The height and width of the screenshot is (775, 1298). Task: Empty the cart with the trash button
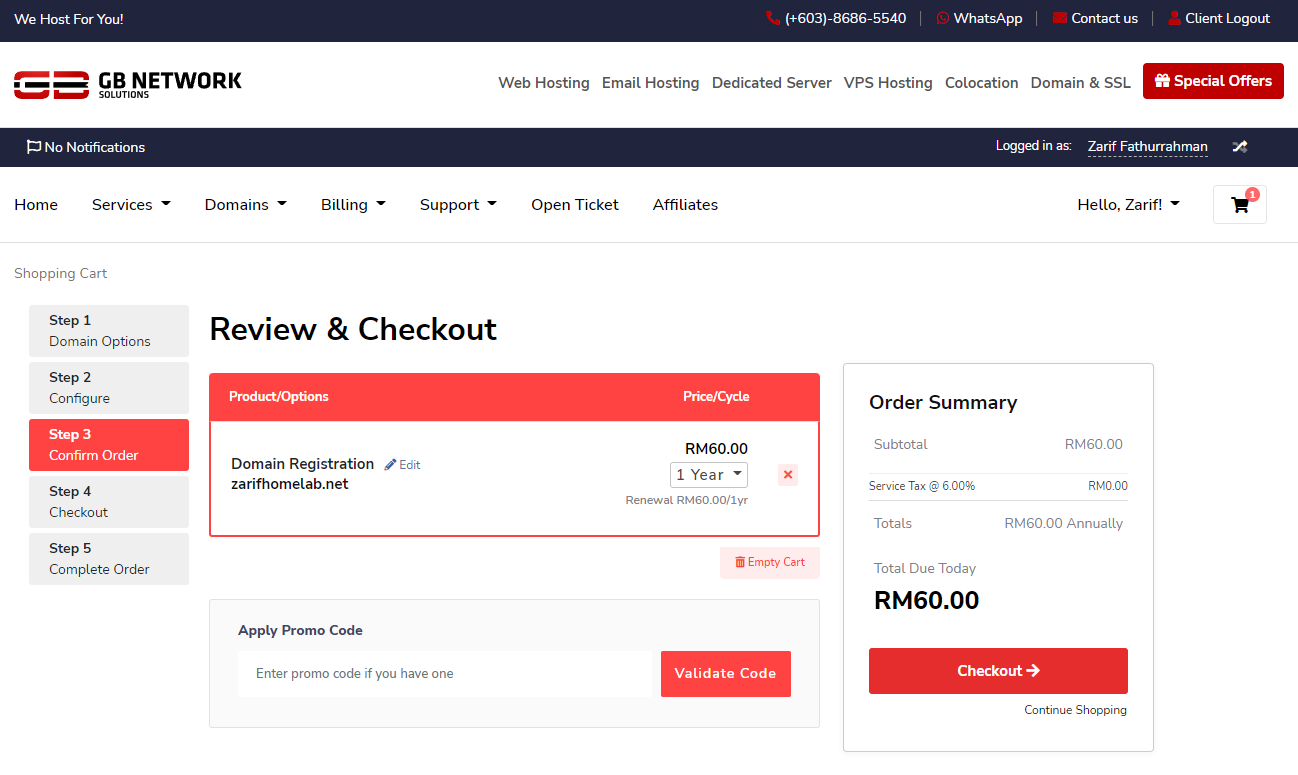point(769,562)
